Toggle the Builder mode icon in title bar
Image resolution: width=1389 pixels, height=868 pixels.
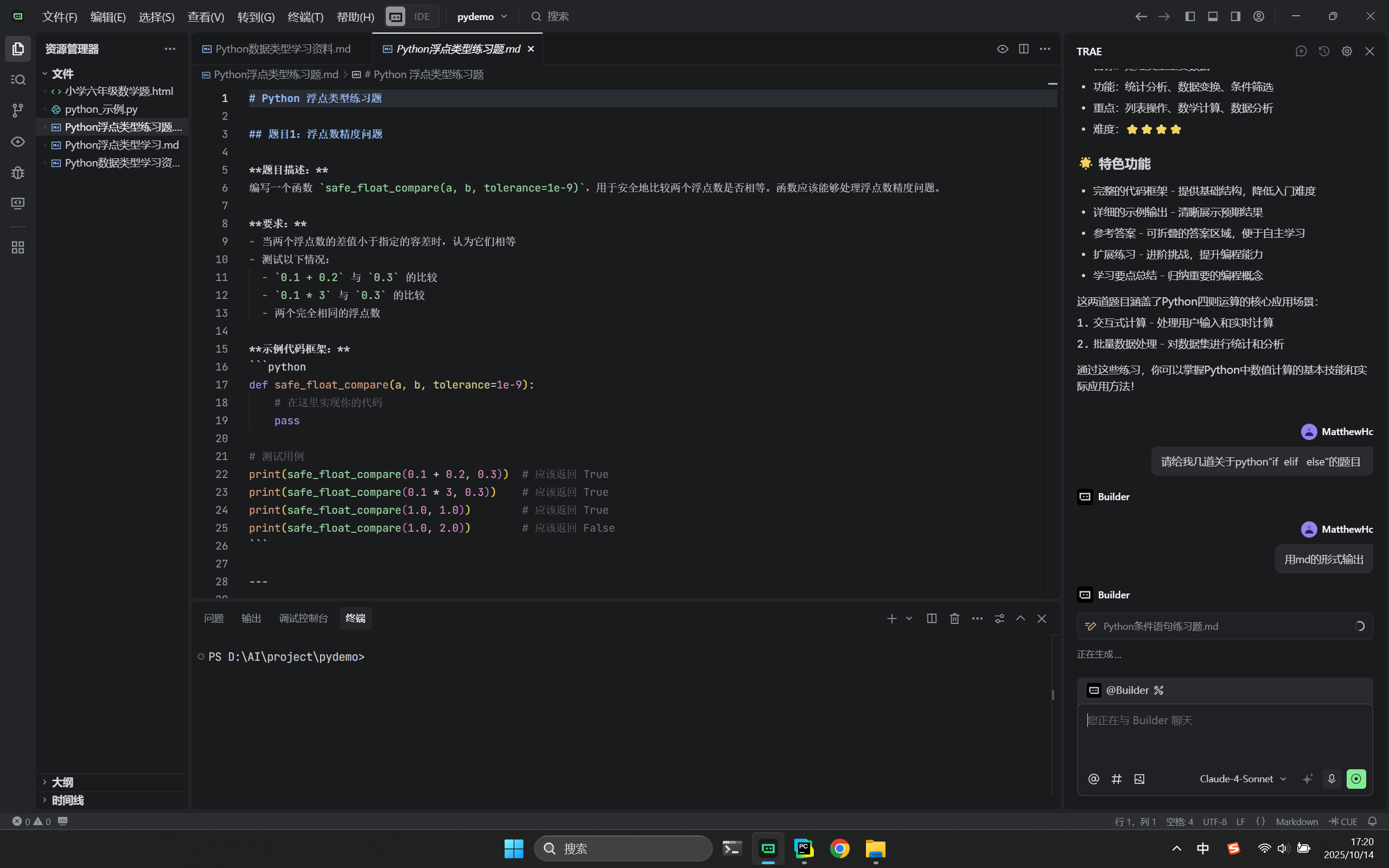point(396,17)
